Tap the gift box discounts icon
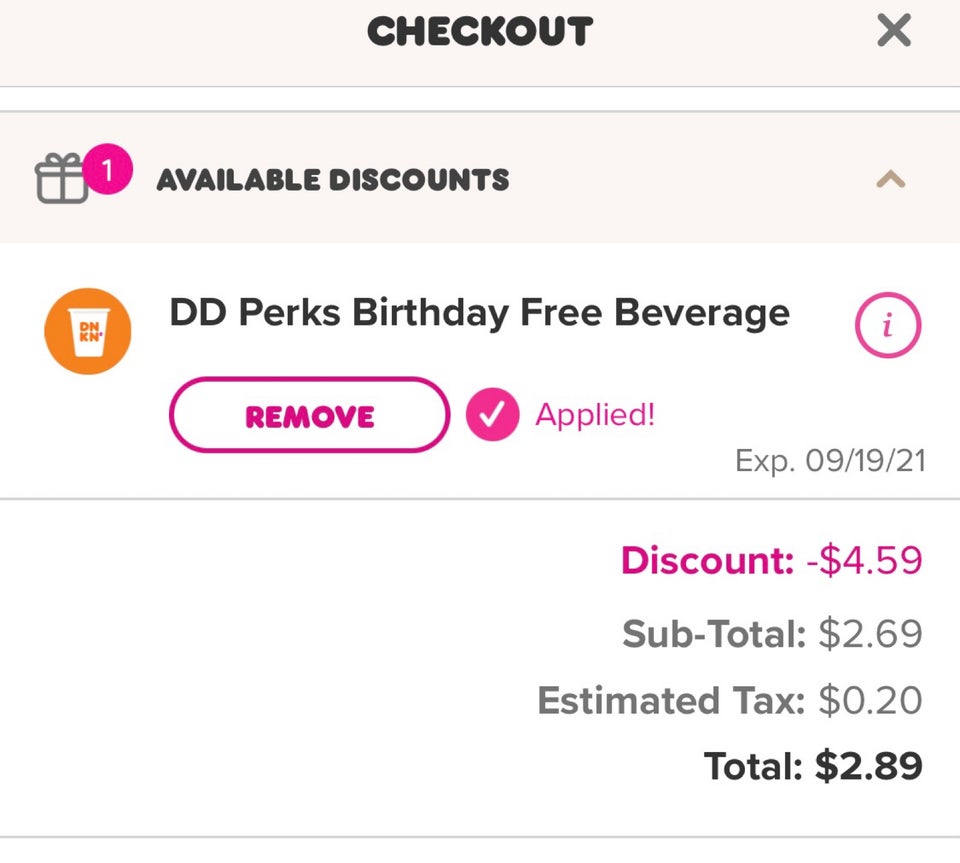 [x=62, y=180]
